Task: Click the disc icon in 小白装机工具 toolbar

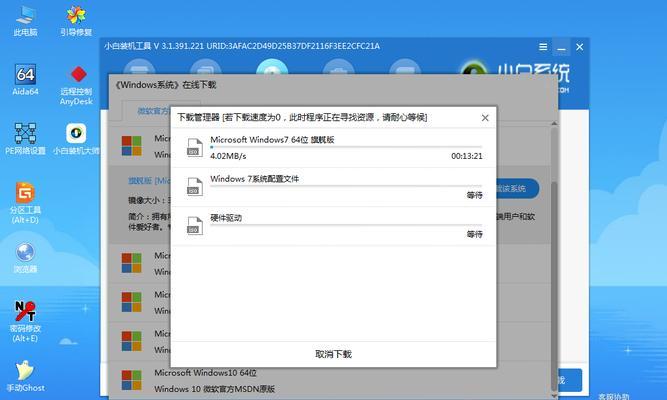Action: point(272,68)
